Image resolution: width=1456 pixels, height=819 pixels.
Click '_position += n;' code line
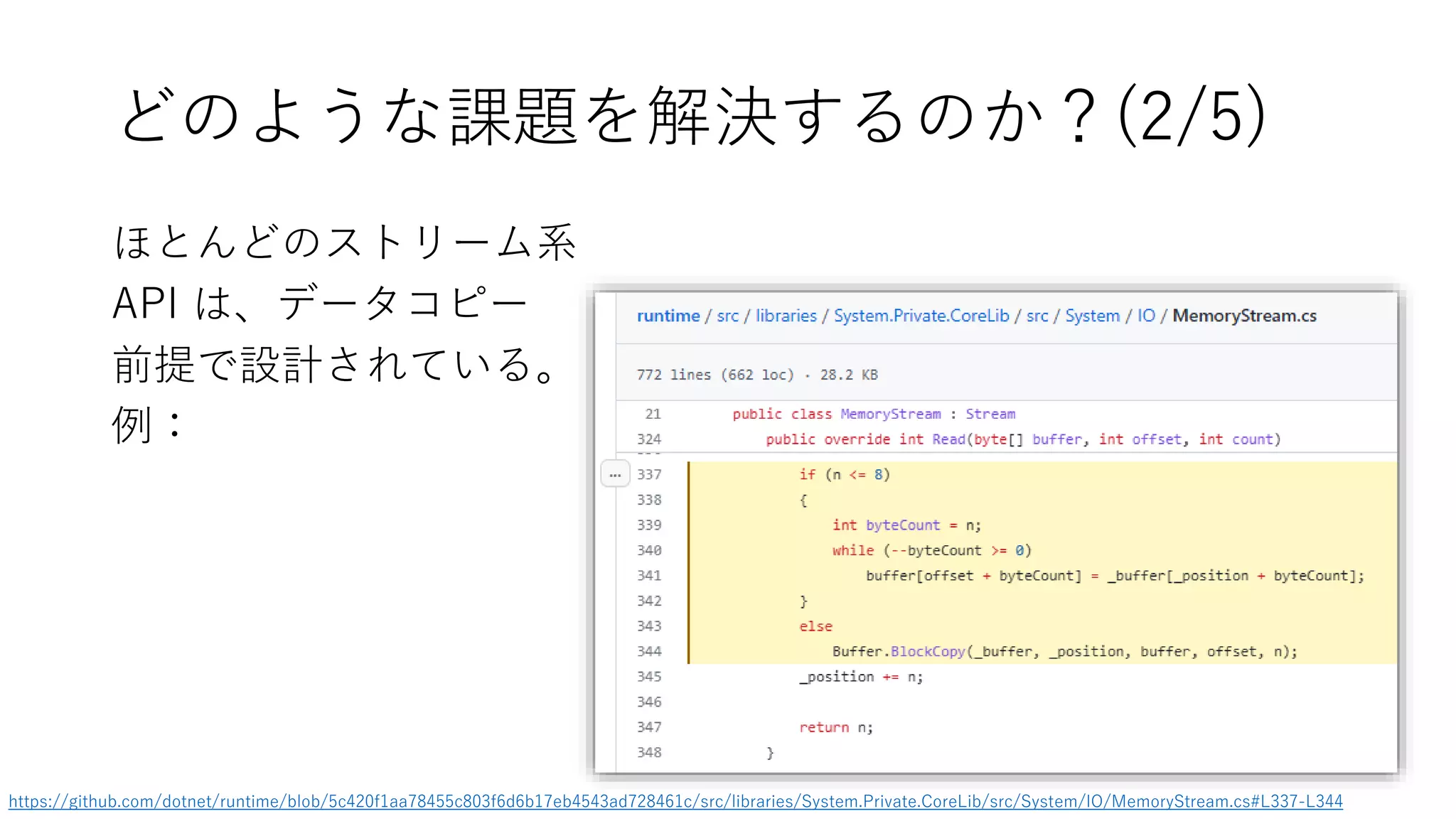click(861, 677)
